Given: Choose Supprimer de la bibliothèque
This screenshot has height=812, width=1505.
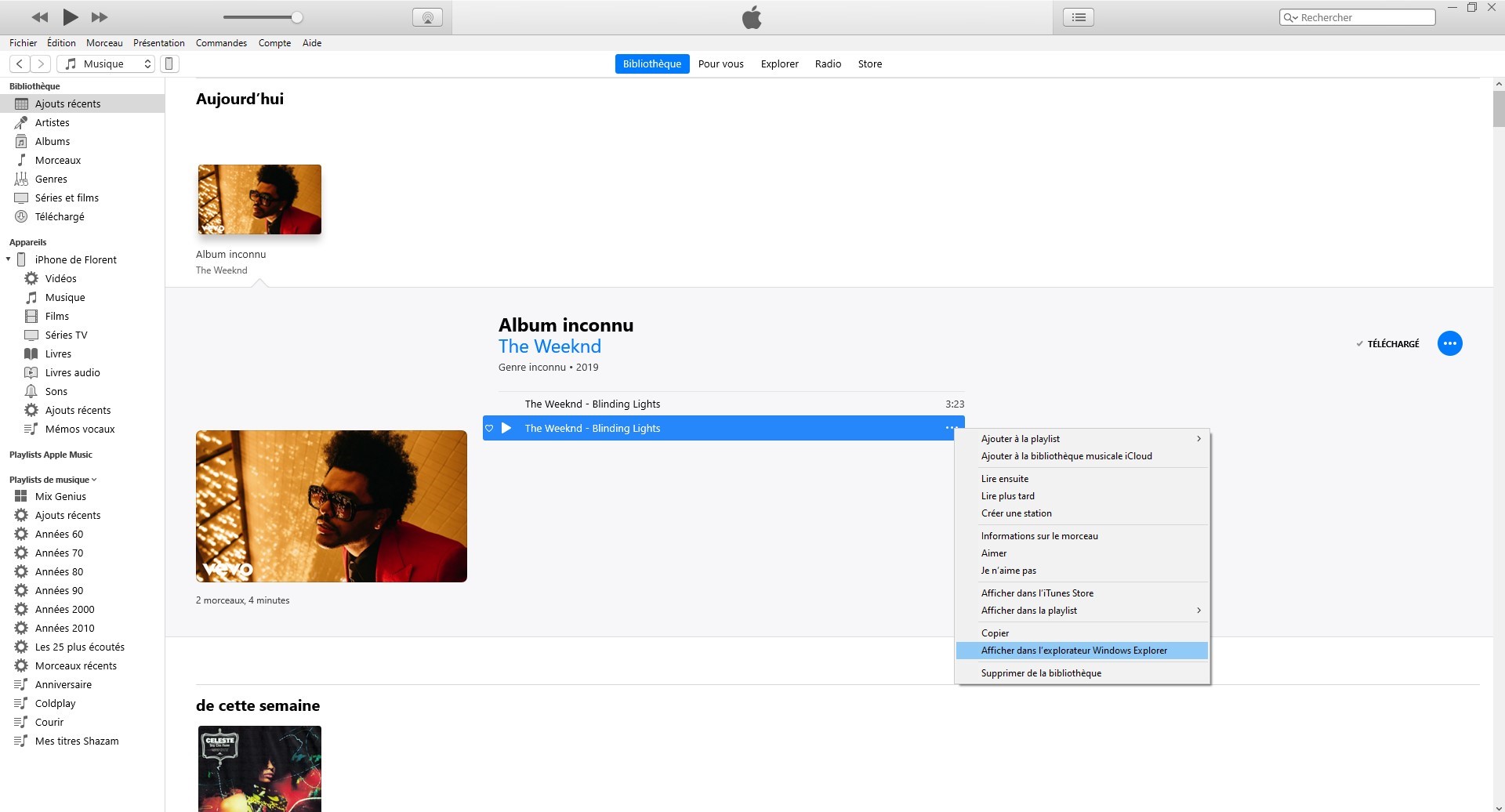Looking at the screenshot, I should click(x=1083, y=673).
